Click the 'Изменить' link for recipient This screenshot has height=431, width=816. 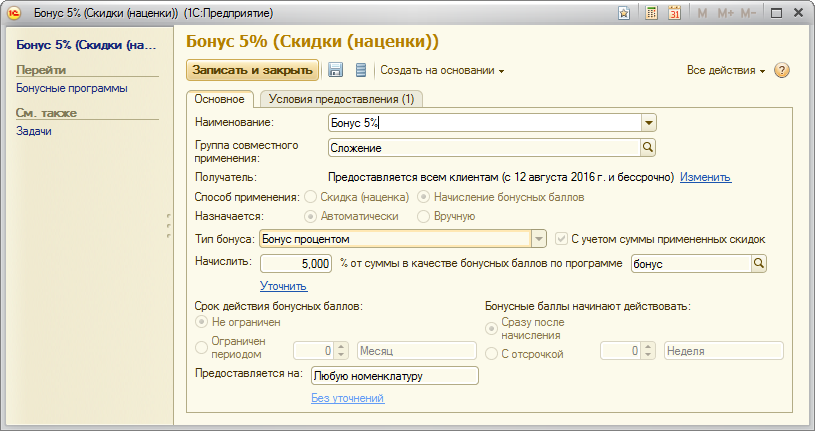[x=705, y=177]
